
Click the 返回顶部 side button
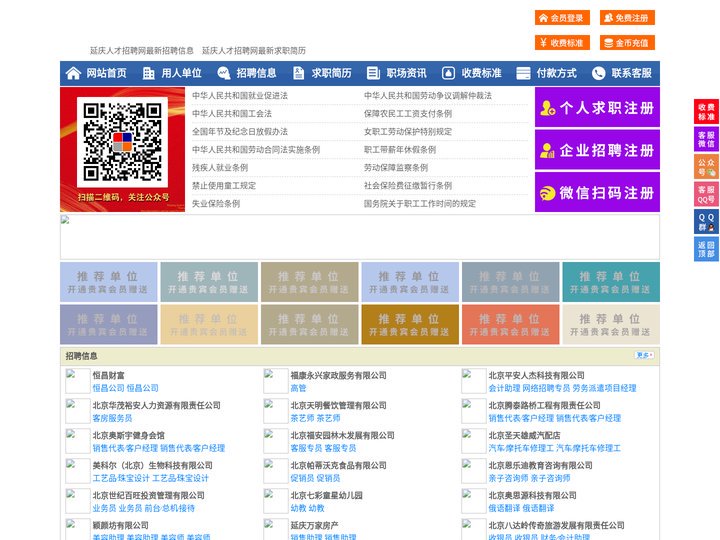click(x=706, y=249)
